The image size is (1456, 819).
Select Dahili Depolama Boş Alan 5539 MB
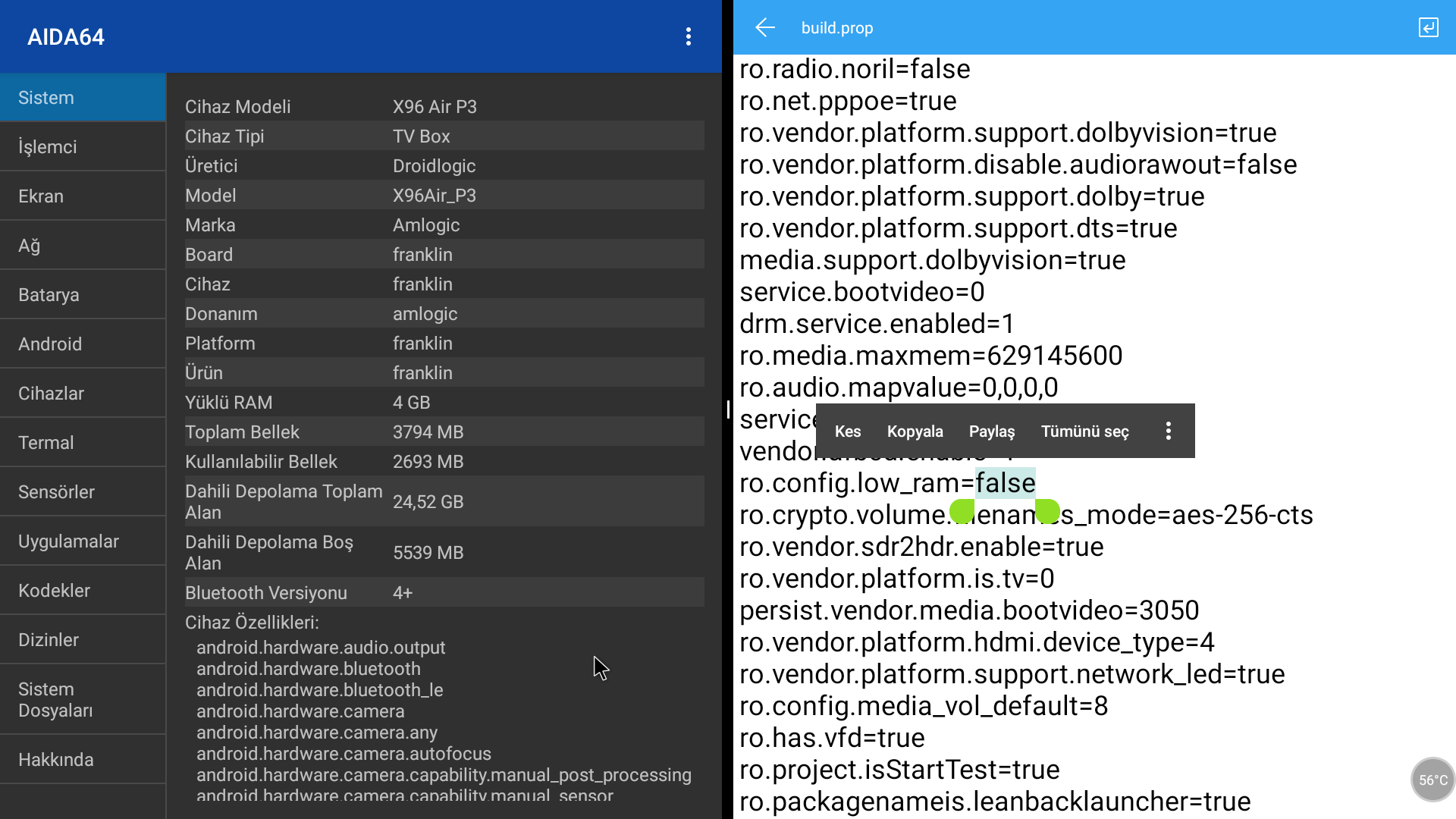428,553
